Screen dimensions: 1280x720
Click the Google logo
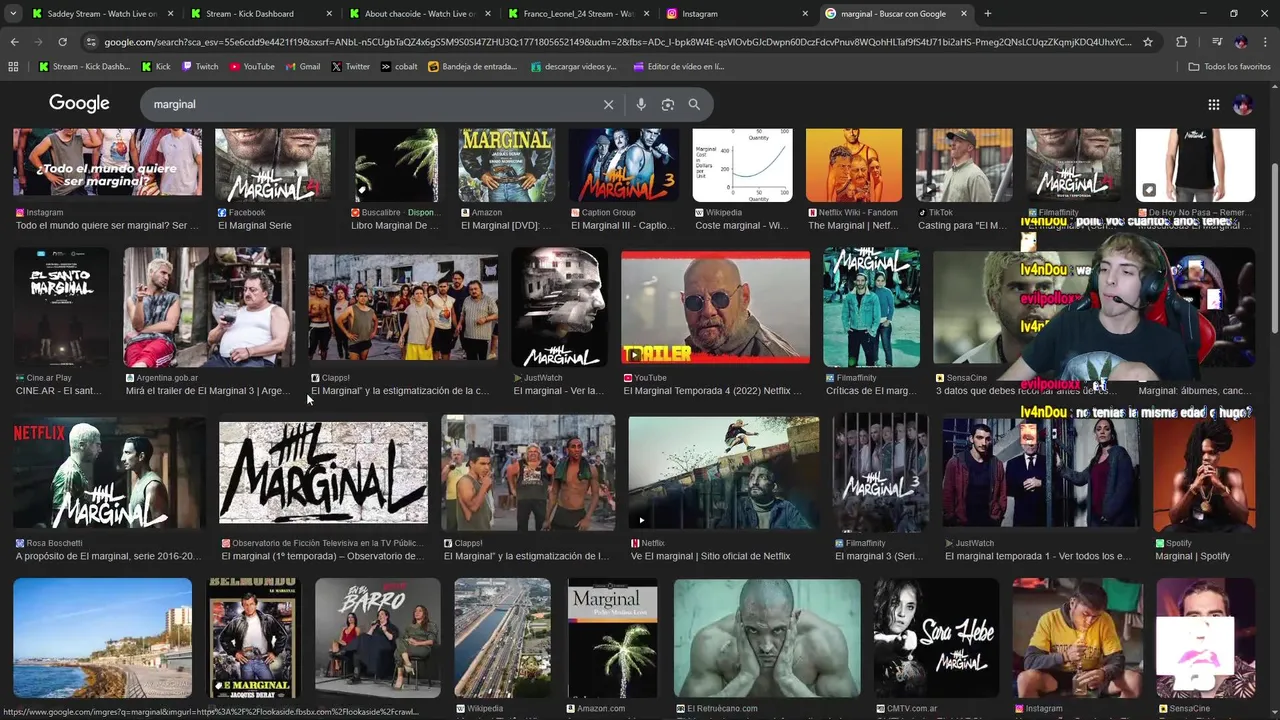pos(79,104)
